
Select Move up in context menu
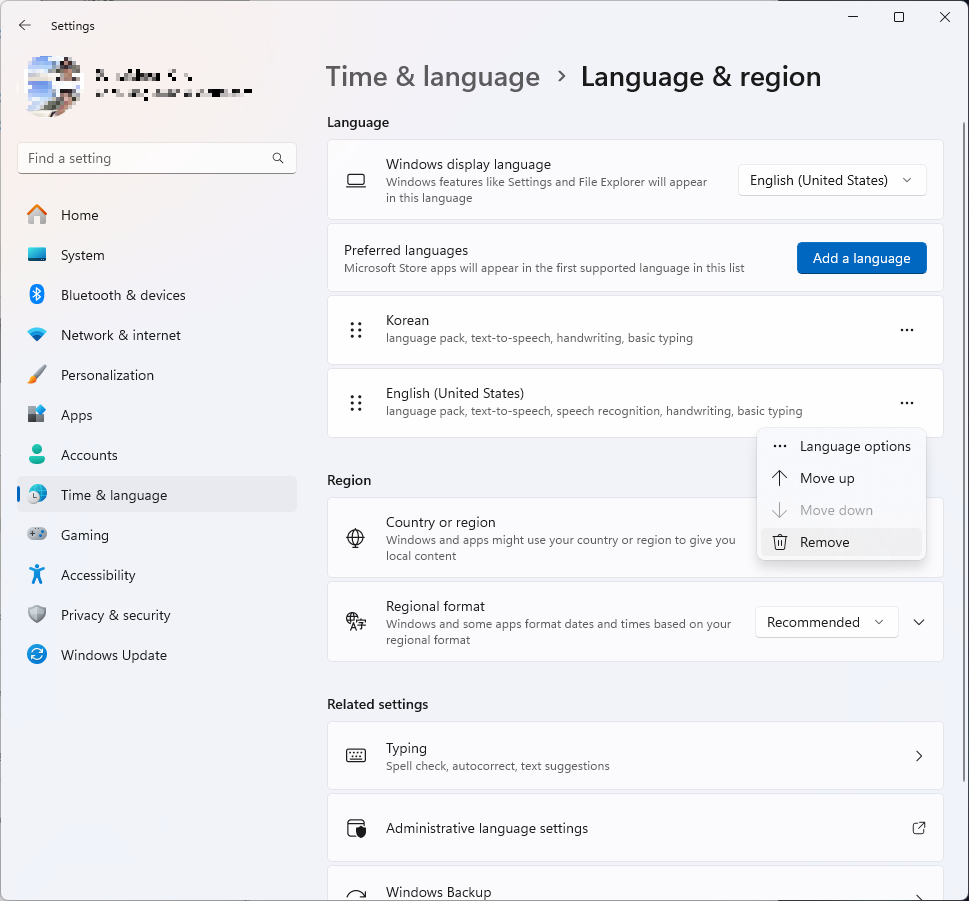pyautogui.click(x=841, y=478)
